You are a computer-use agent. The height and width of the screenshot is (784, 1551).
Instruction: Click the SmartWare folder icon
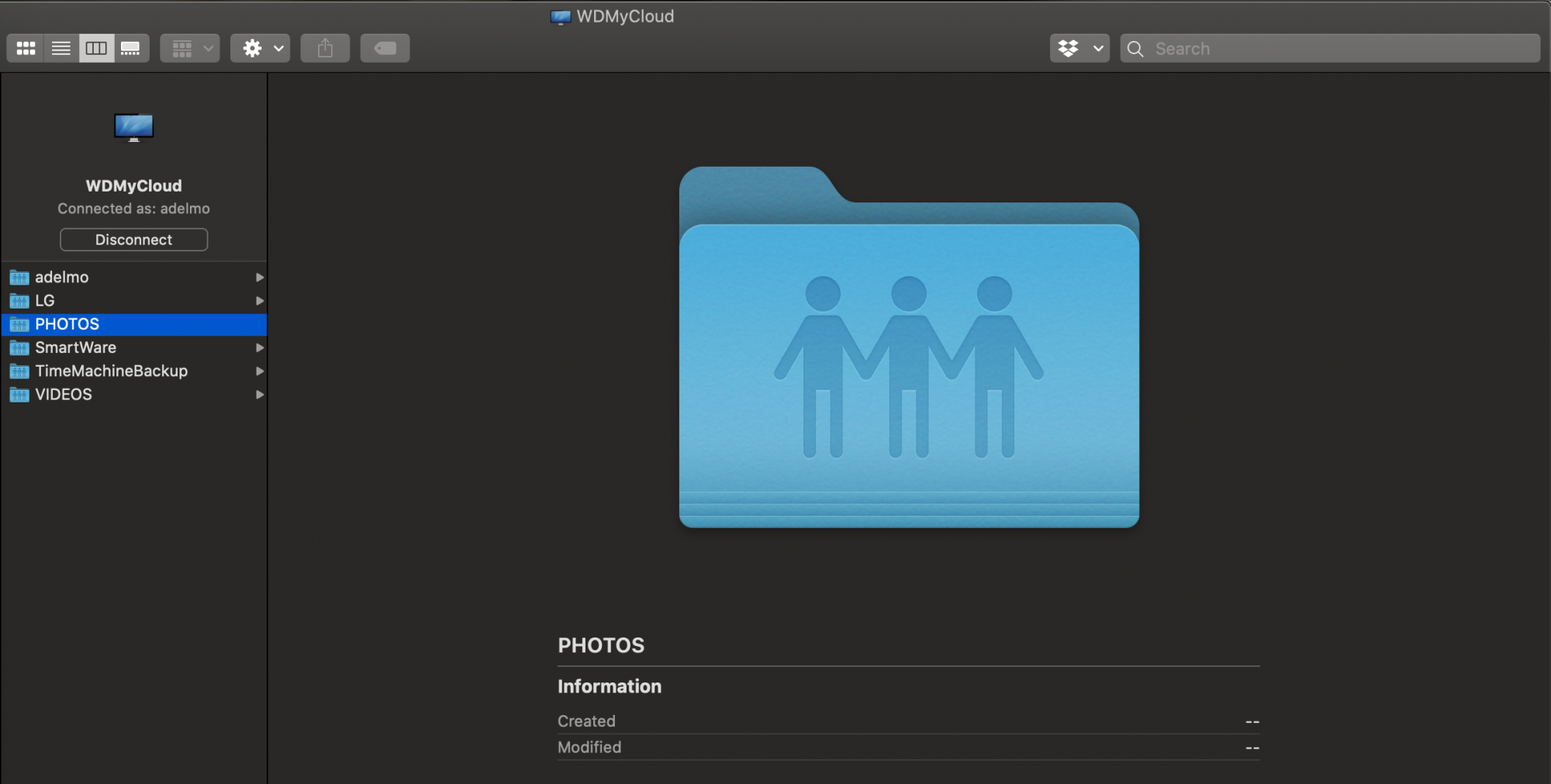pyautogui.click(x=19, y=347)
